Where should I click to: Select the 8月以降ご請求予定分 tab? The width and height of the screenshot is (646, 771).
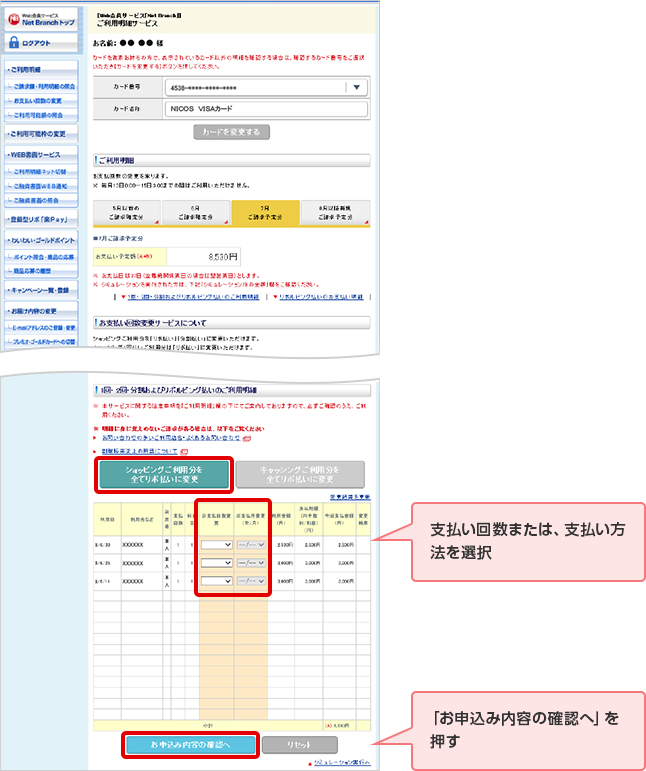coord(336,212)
